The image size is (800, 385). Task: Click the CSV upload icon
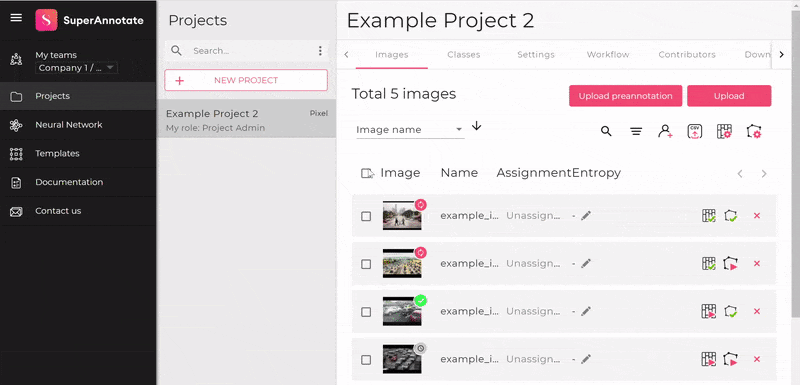[694, 132]
